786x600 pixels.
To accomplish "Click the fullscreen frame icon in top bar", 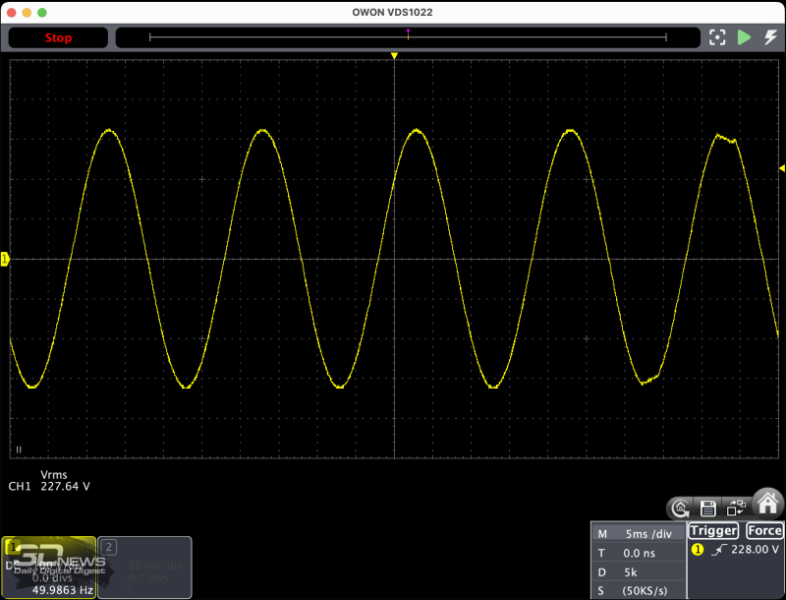I will [716, 38].
